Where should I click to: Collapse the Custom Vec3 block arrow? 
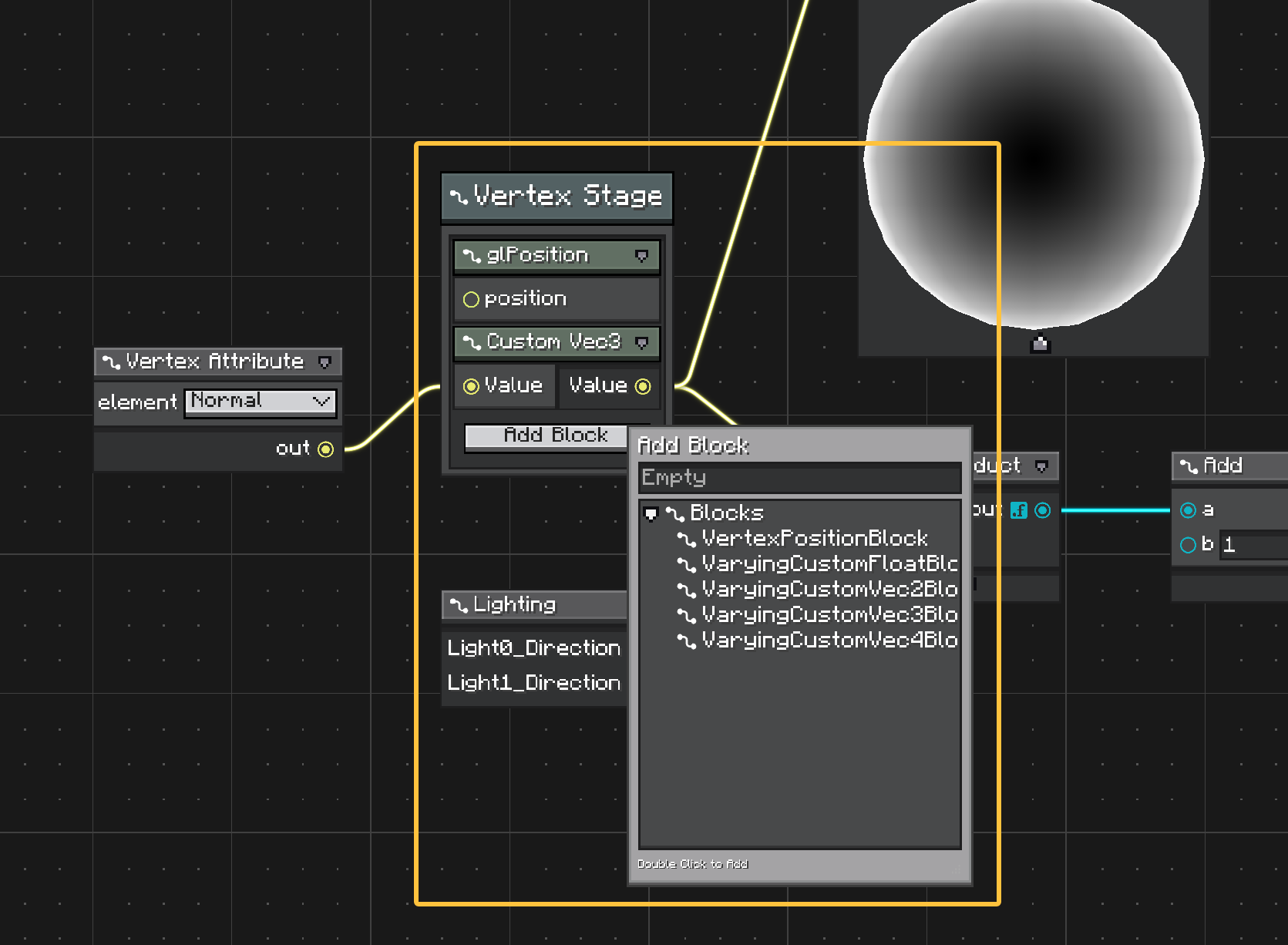641,343
